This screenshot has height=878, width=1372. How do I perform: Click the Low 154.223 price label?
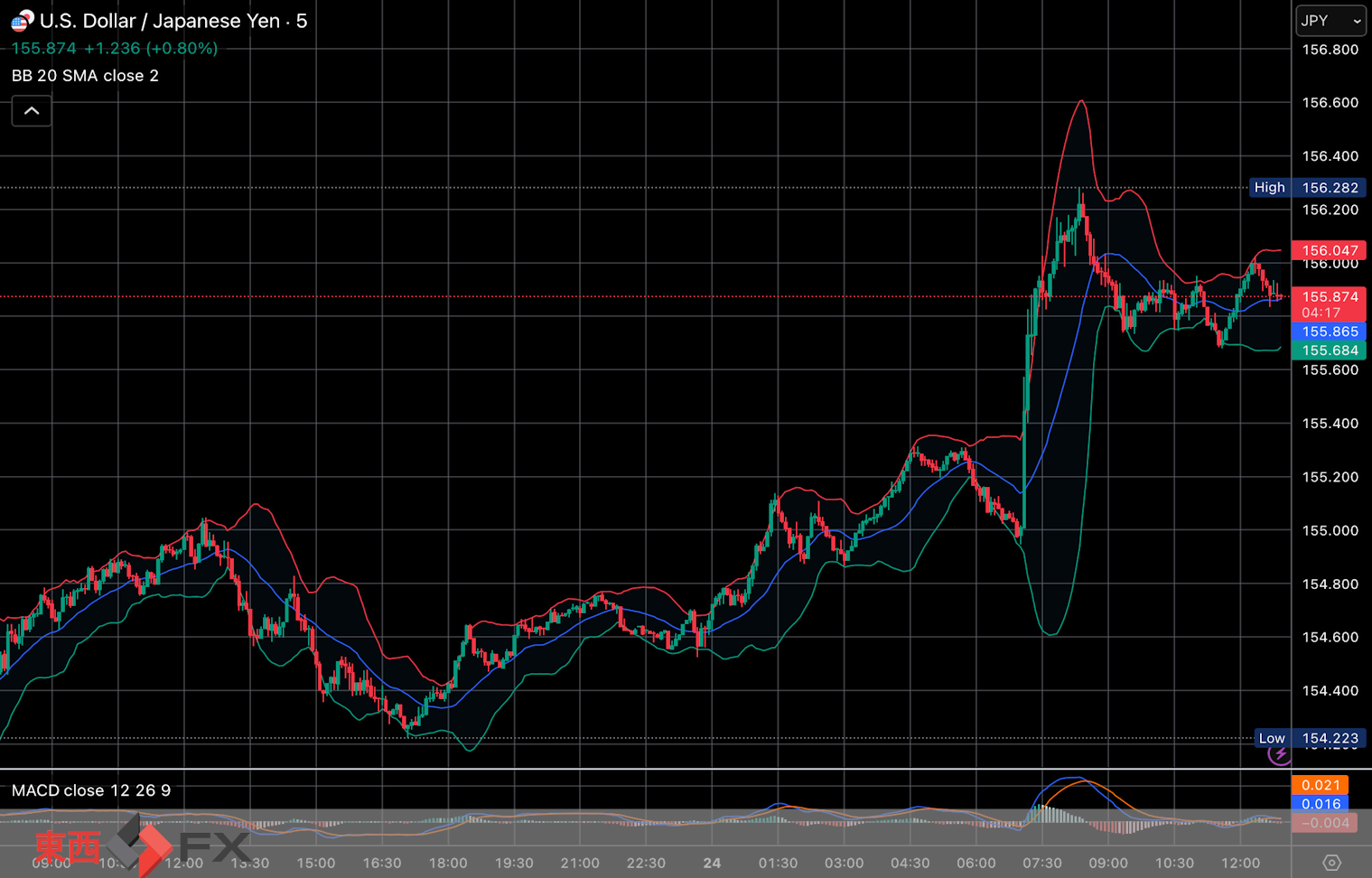tap(1310, 738)
